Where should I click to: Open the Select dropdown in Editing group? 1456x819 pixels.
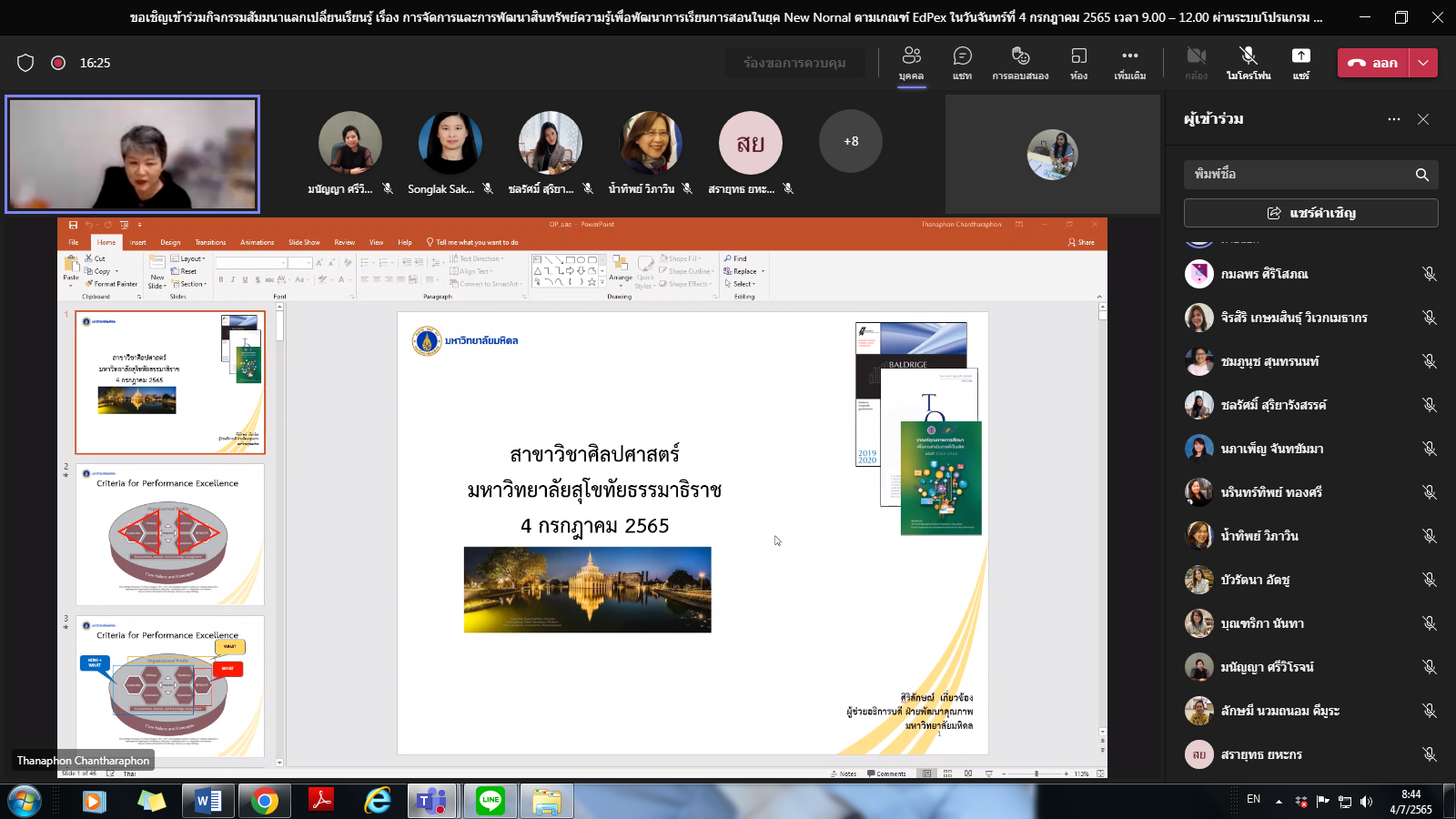coord(740,284)
